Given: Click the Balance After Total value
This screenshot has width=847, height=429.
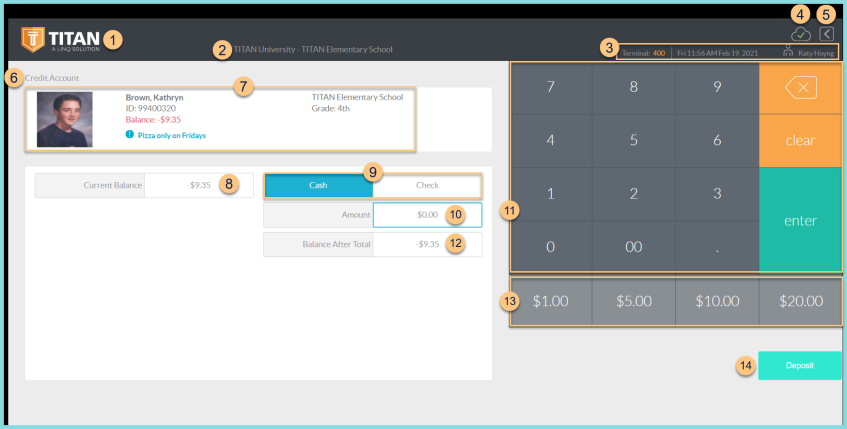Looking at the screenshot, I should 428,244.
